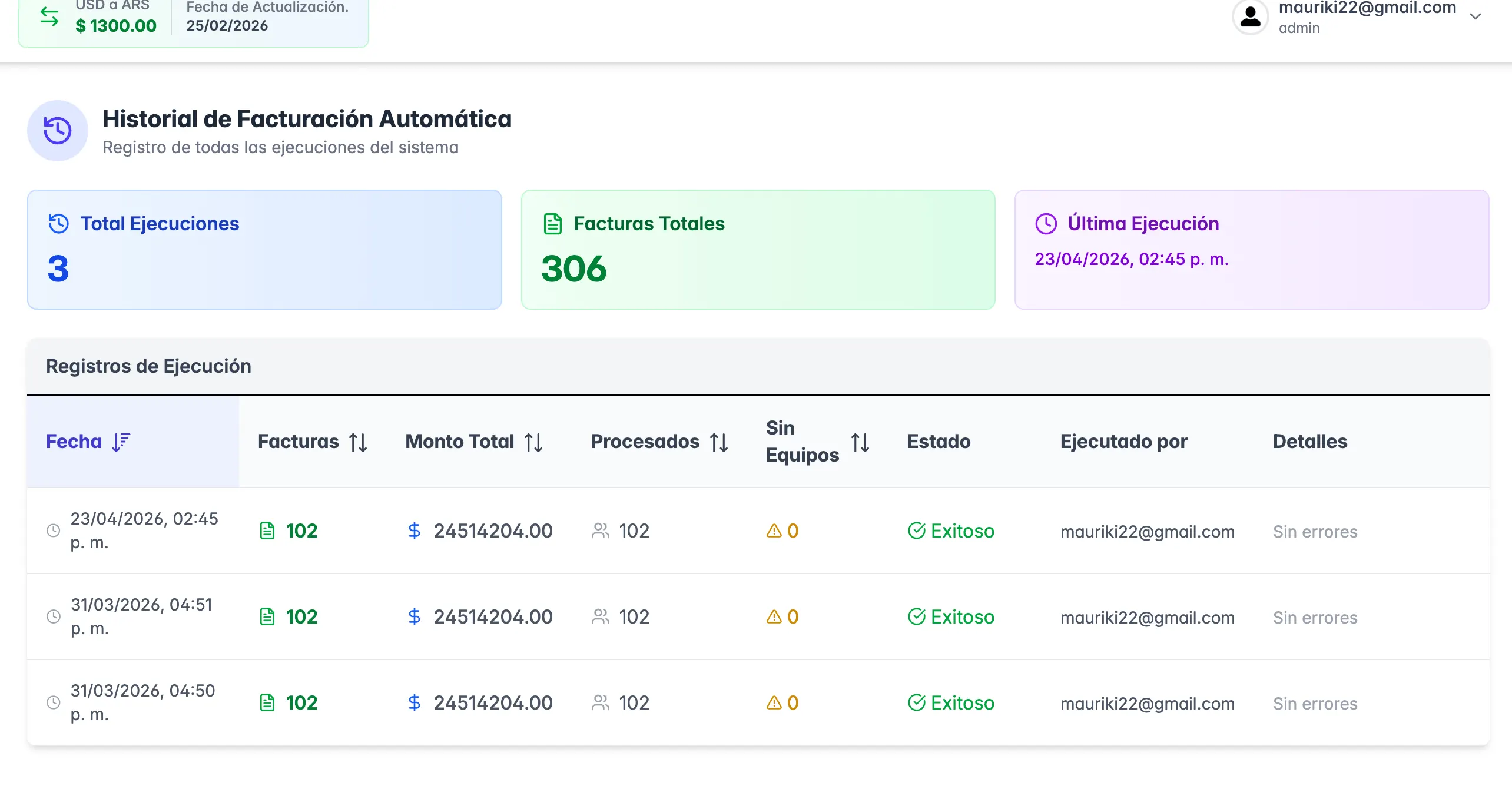
Task: Open the account dropdown chevron
Action: click(x=1475, y=16)
